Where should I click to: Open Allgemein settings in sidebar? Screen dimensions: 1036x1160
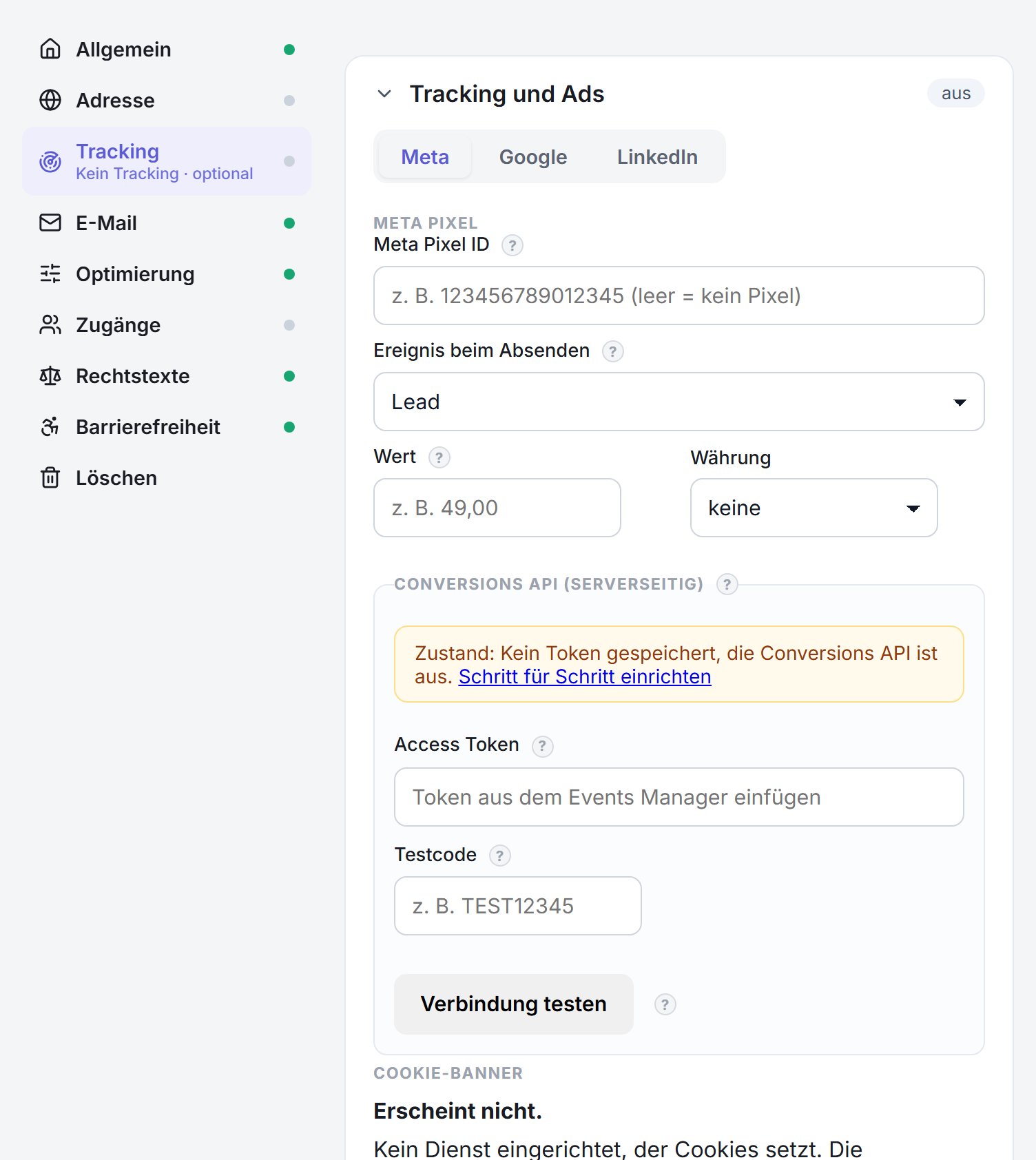tap(167, 50)
